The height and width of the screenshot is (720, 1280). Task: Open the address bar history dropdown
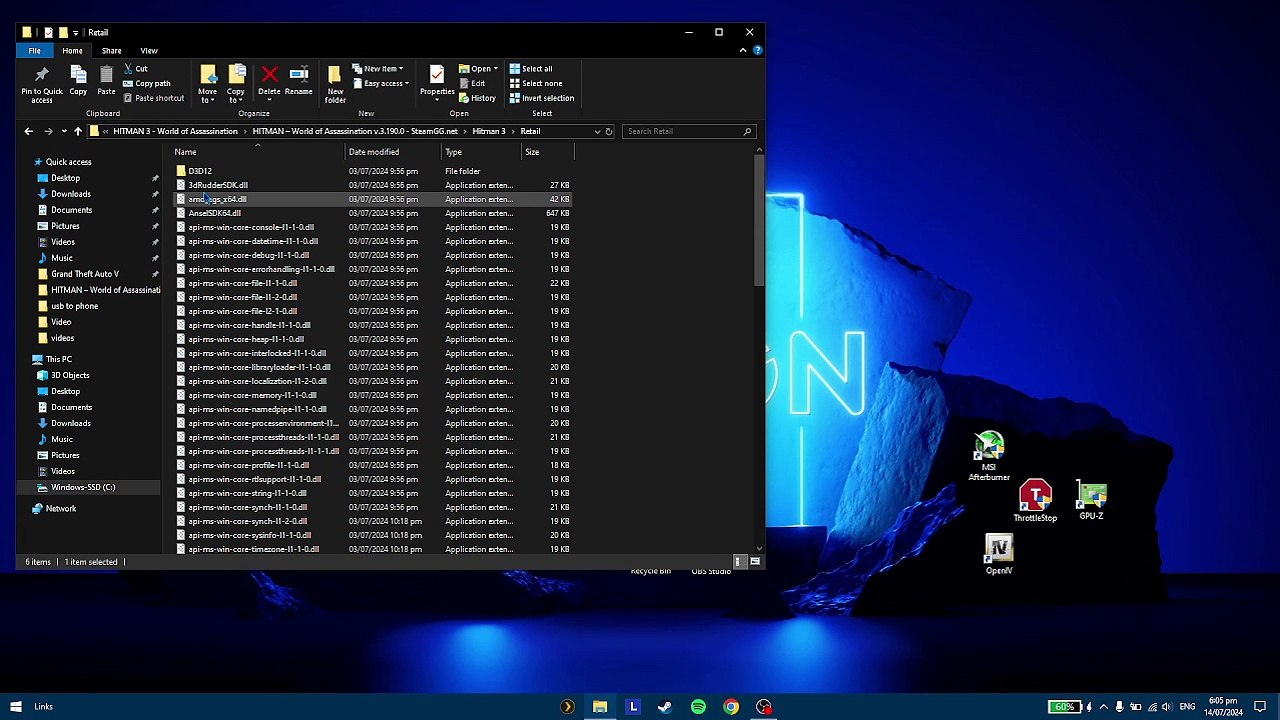click(x=597, y=131)
